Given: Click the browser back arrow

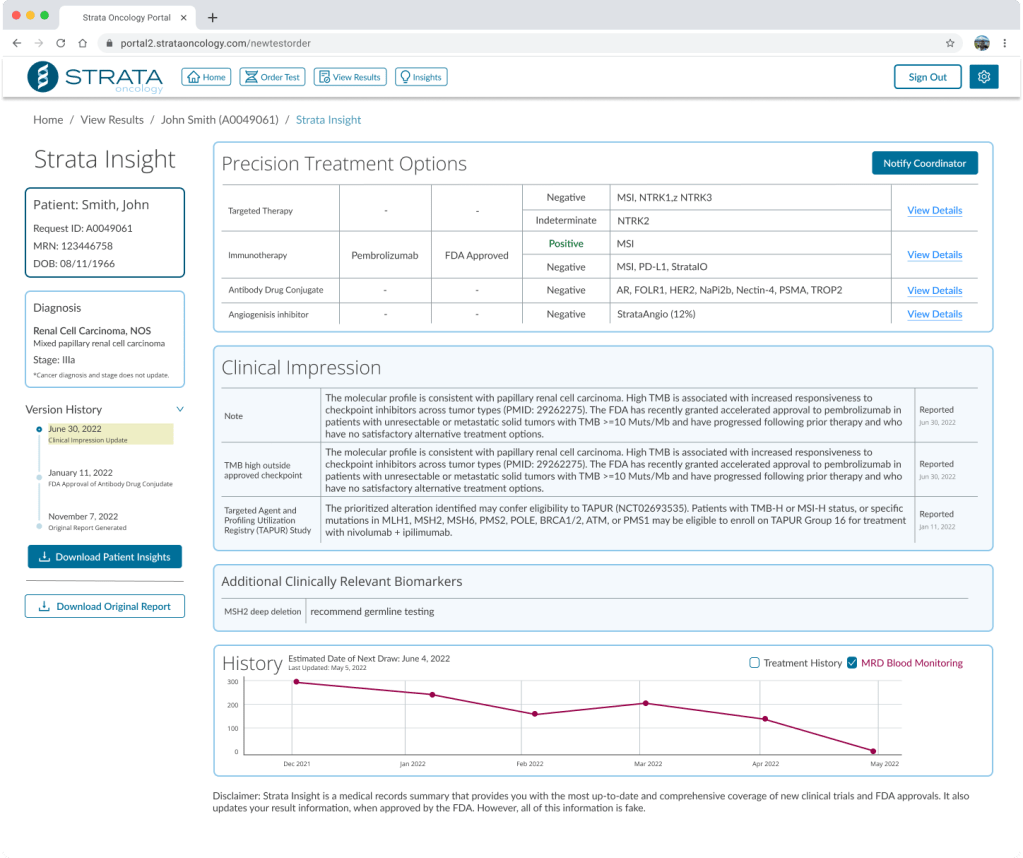Looking at the screenshot, I should (17, 44).
